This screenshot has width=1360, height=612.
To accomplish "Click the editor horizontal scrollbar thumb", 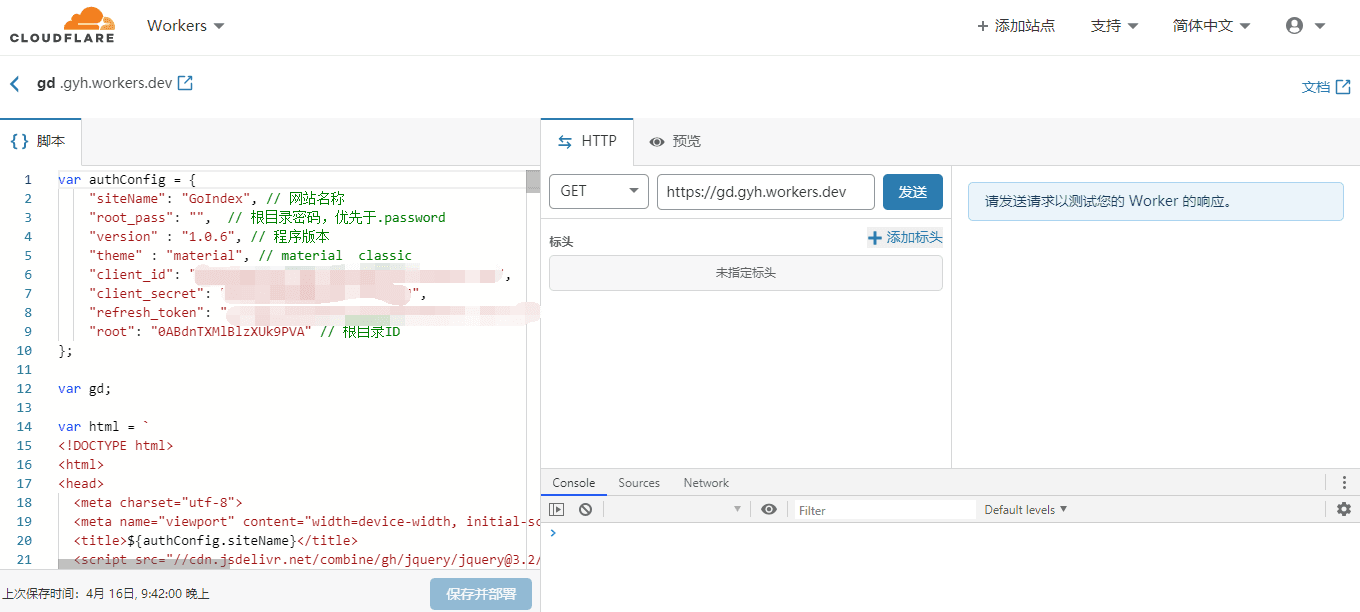I will (142, 564).
